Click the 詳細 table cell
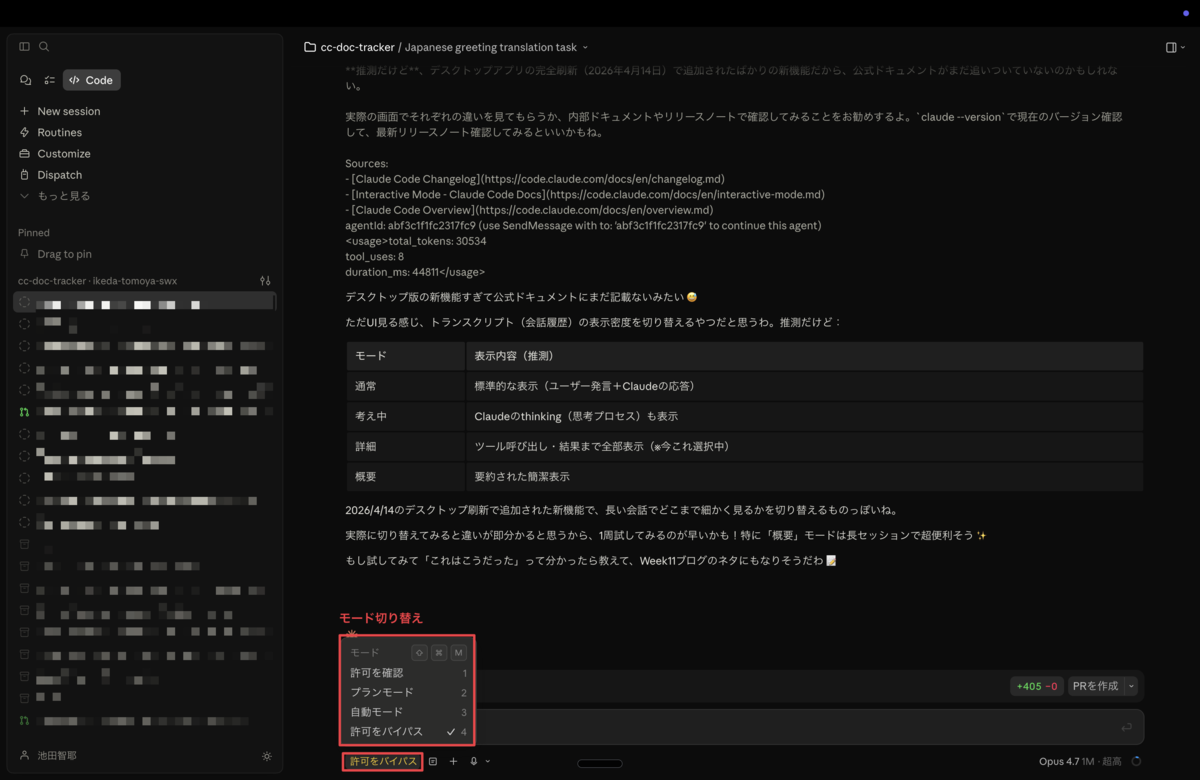1200x780 pixels. 406,447
